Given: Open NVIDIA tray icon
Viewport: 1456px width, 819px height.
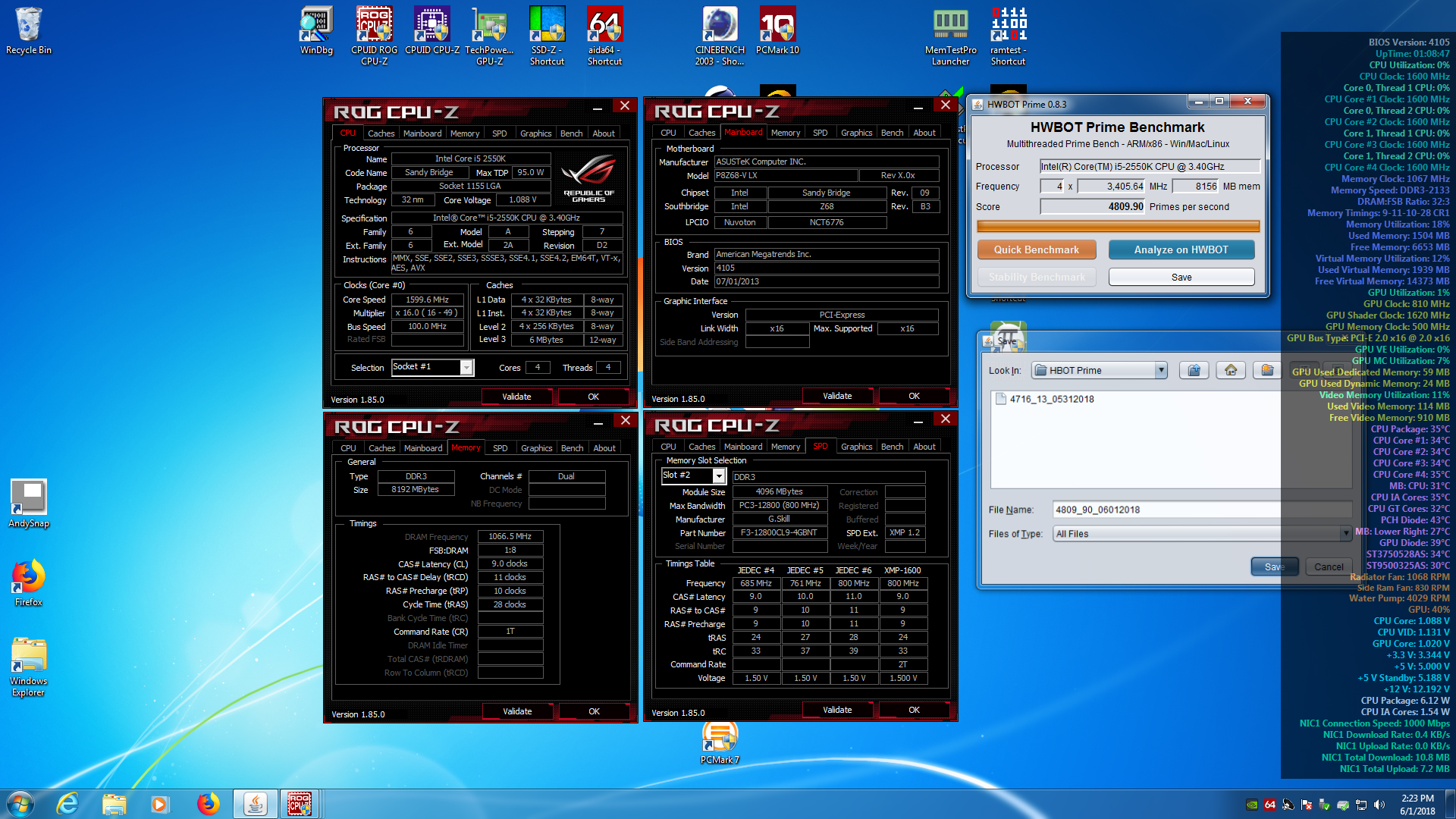Looking at the screenshot, I should (x=1252, y=805).
